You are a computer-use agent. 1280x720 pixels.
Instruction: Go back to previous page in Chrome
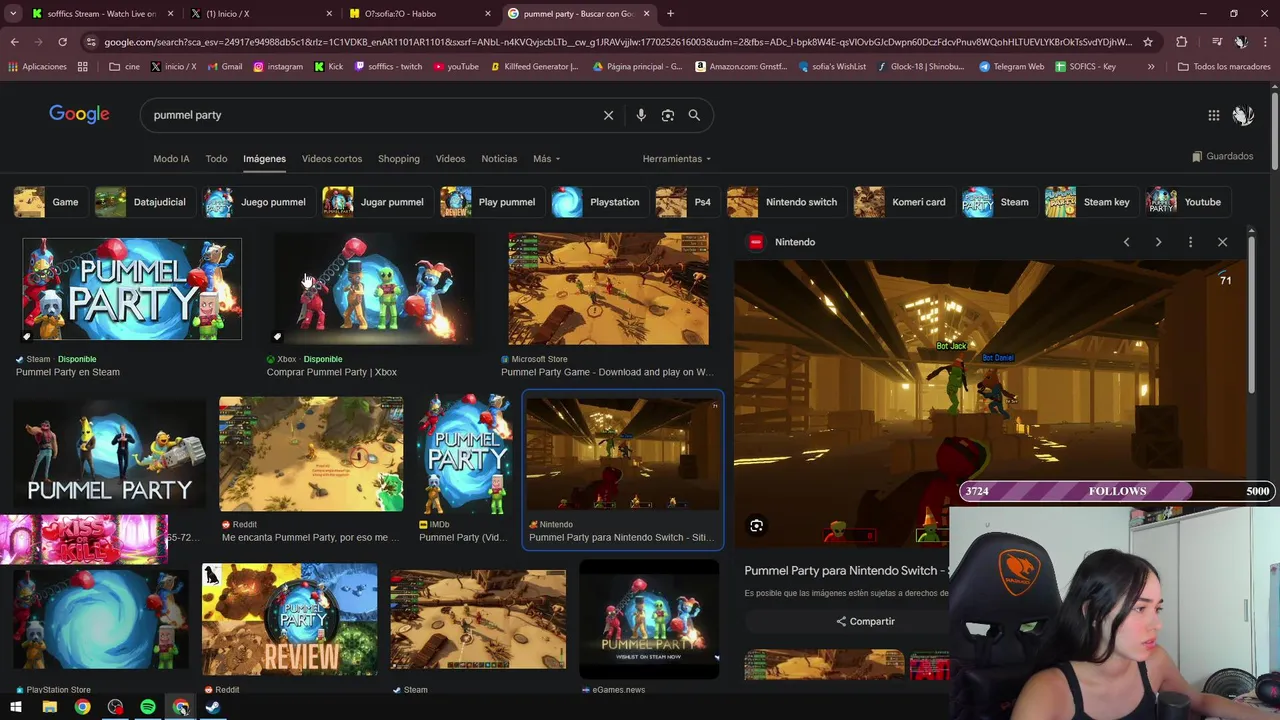[15, 42]
